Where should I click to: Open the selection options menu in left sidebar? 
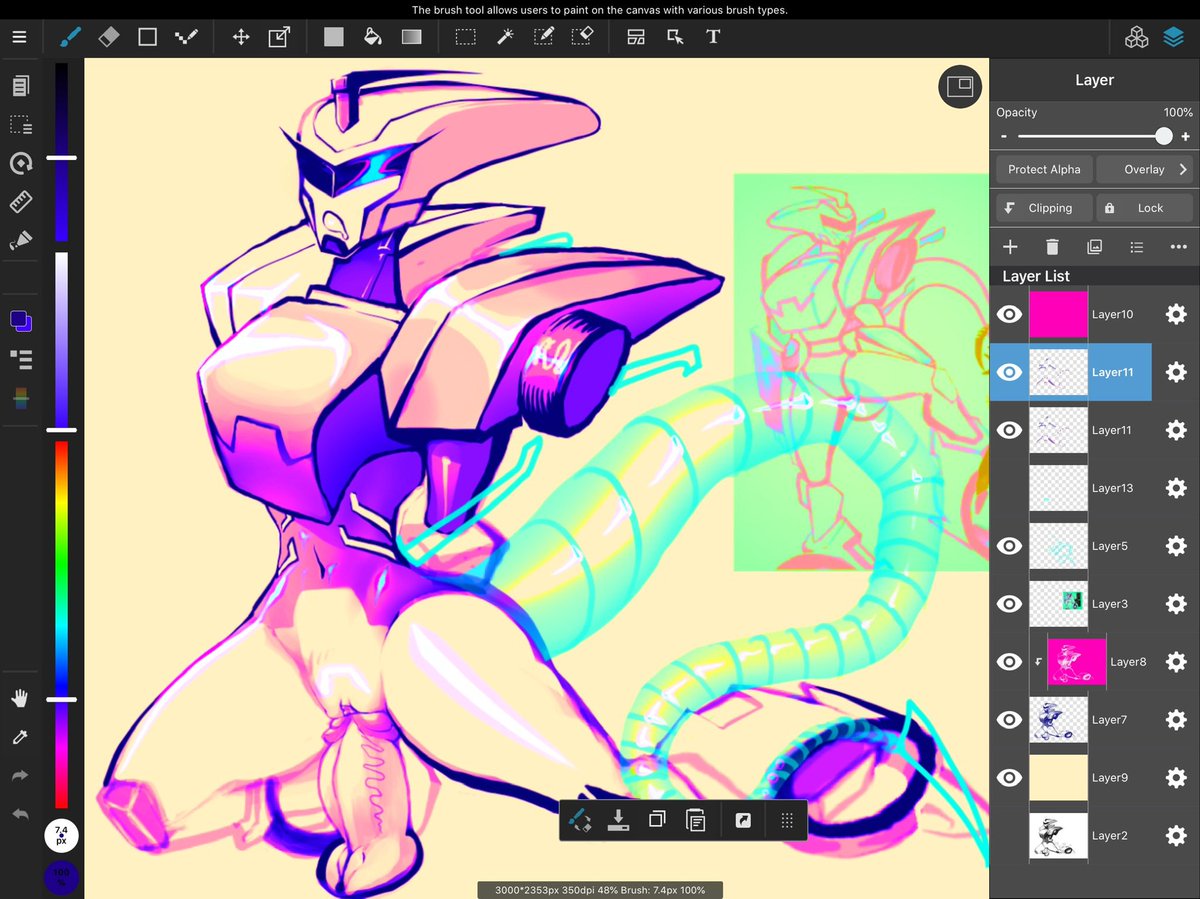(20, 125)
